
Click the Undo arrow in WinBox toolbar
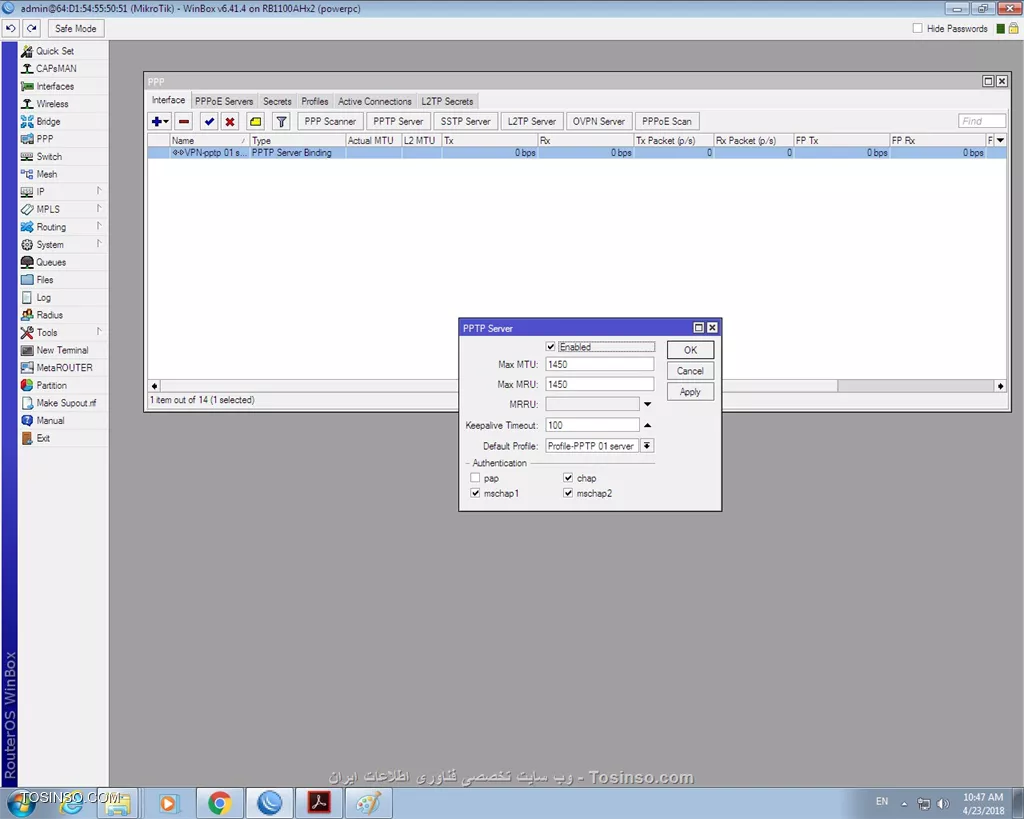pyautogui.click(x=11, y=29)
